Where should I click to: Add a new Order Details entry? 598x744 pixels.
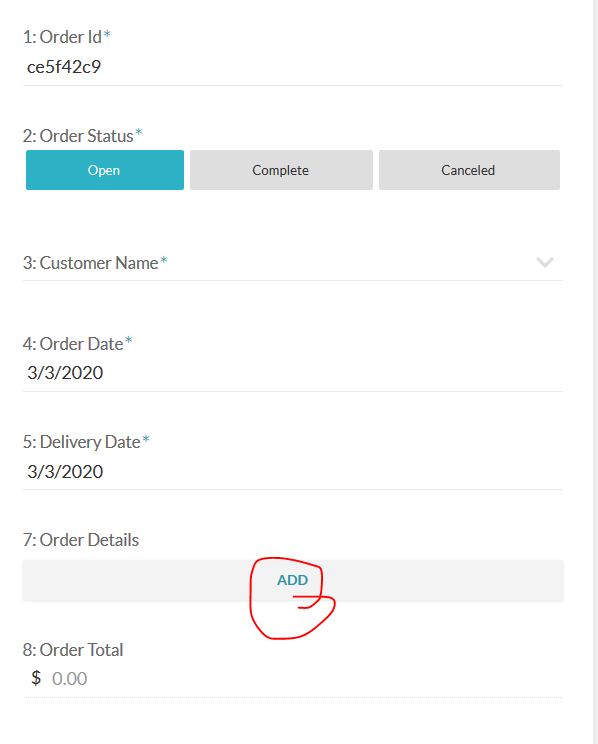[293, 580]
